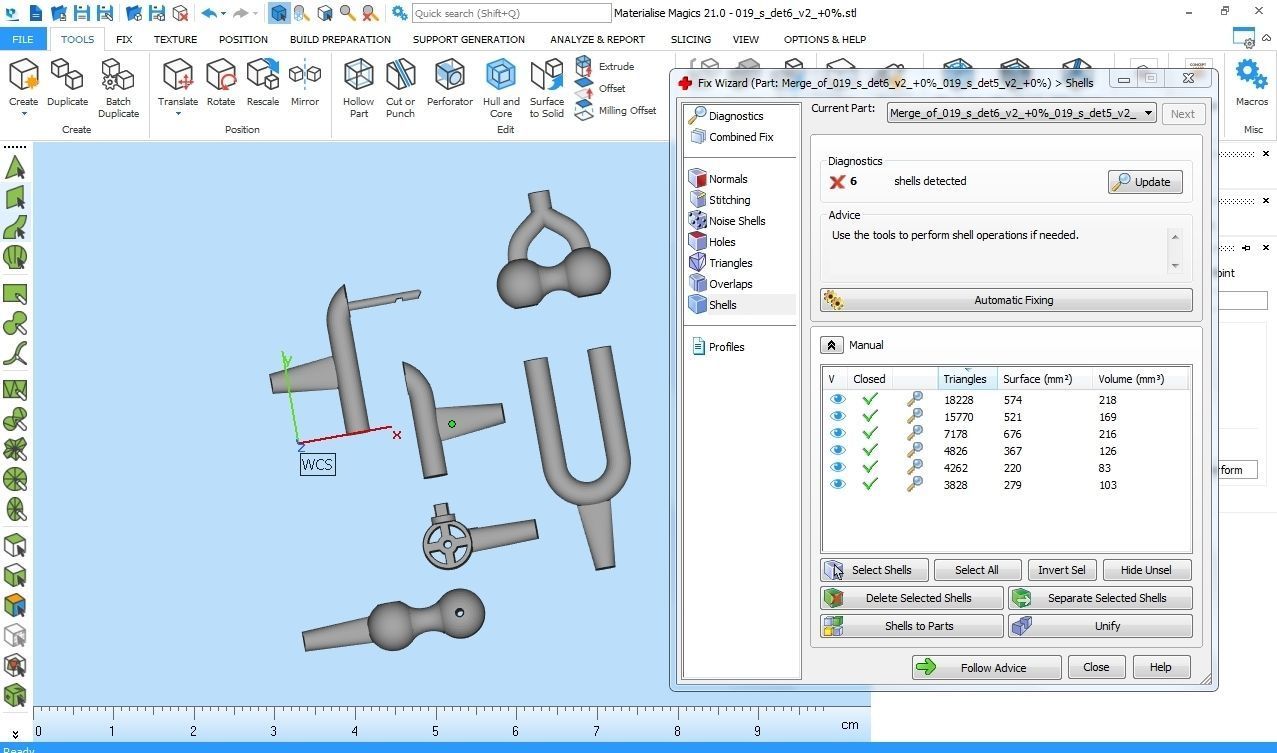Go to Triangles step in Fix Wizard
This screenshot has width=1277, height=753.
point(721,263)
